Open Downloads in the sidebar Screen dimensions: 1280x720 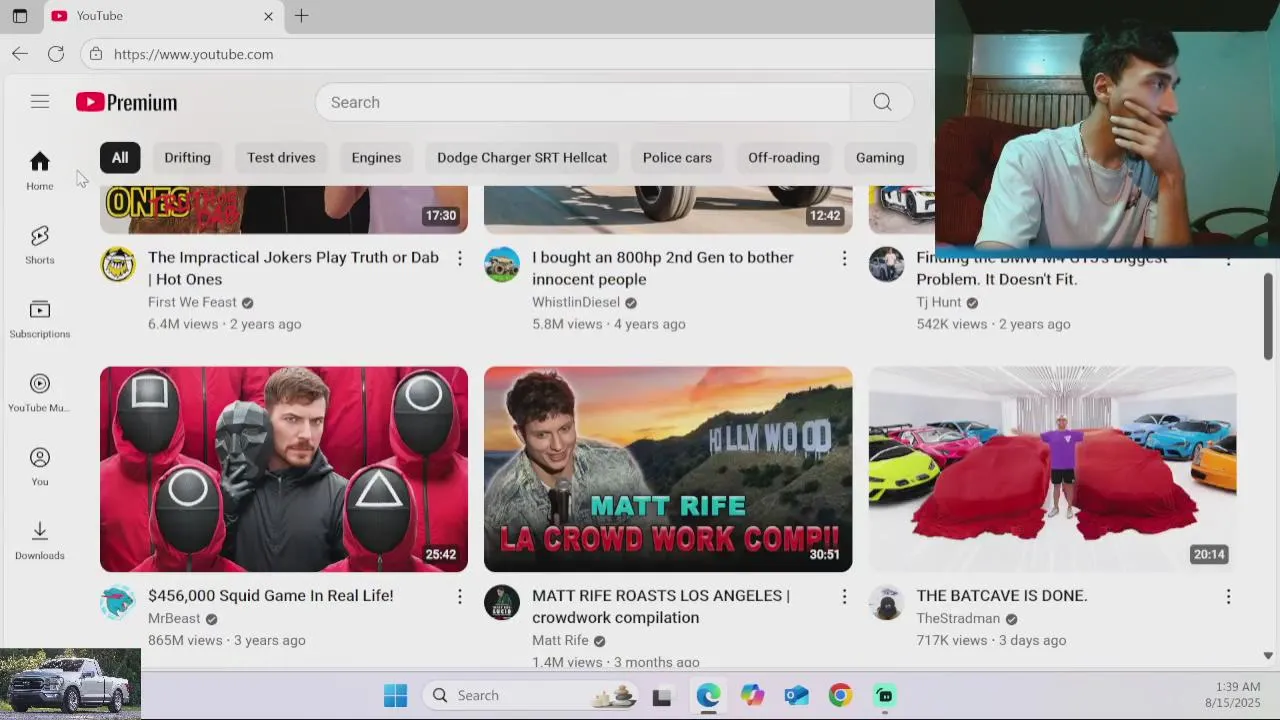pos(40,540)
